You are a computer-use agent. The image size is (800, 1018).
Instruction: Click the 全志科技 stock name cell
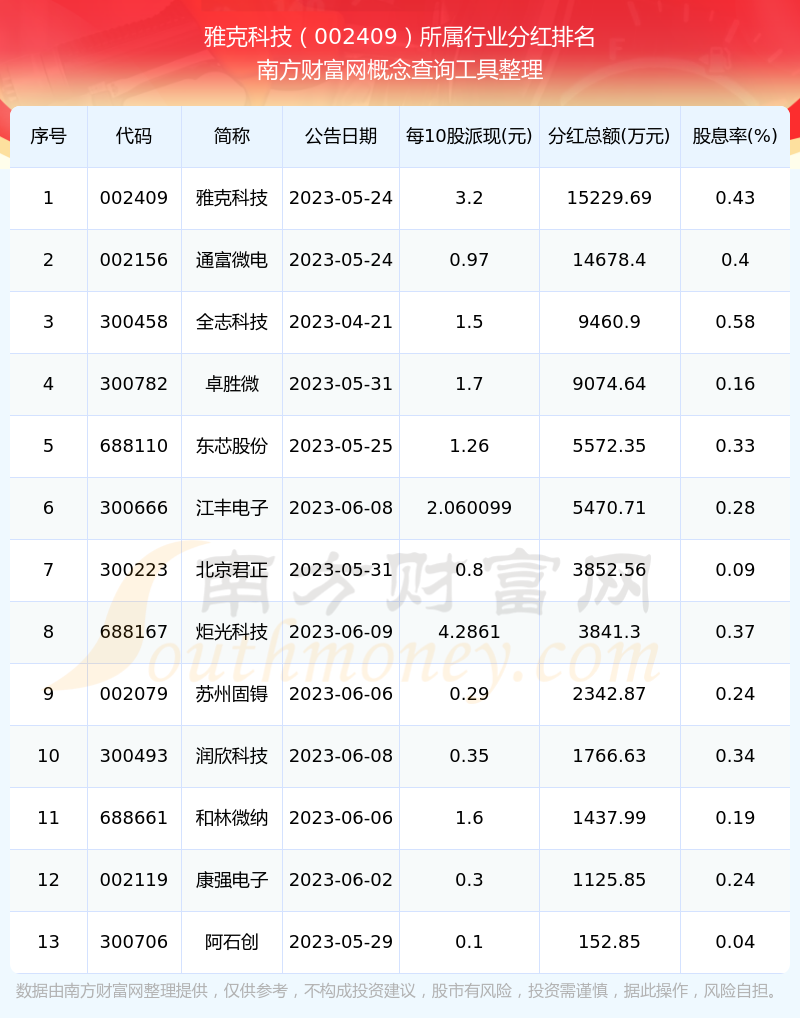tap(232, 322)
